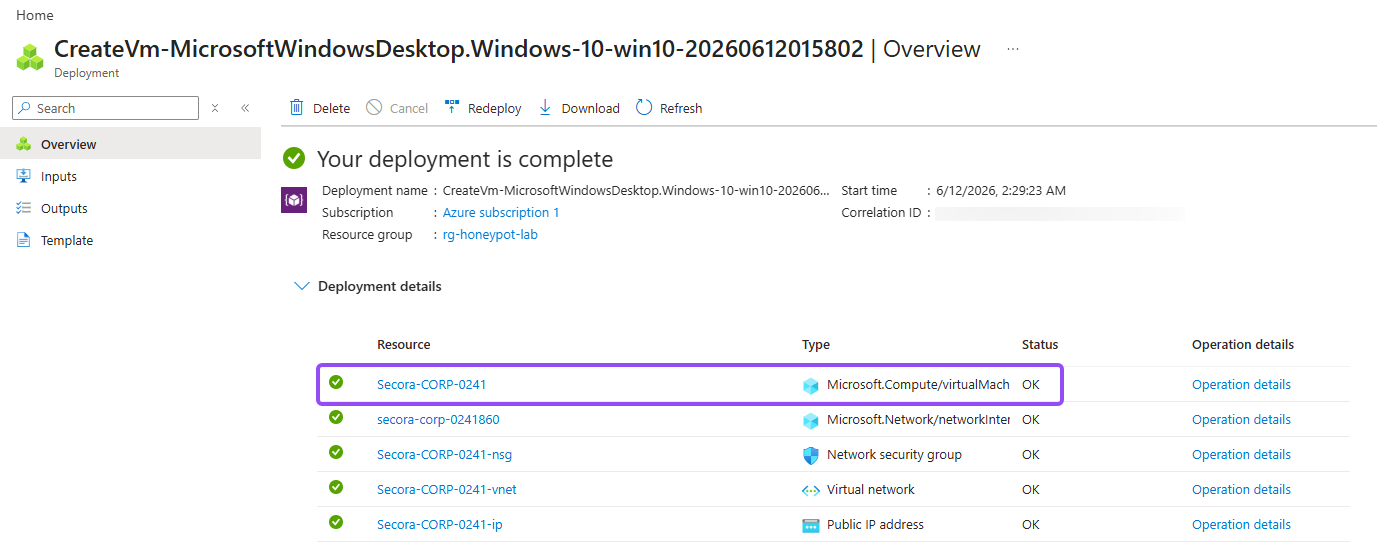Click the Status column header
1377x554 pixels.
pos(1040,344)
